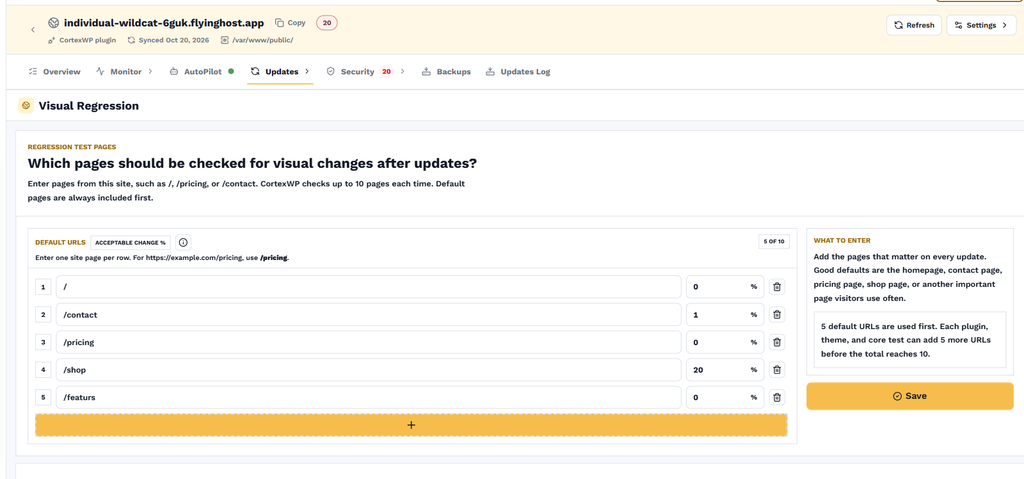Save the regression test pages
The image size is (1024, 479).
[x=910, y=396]
